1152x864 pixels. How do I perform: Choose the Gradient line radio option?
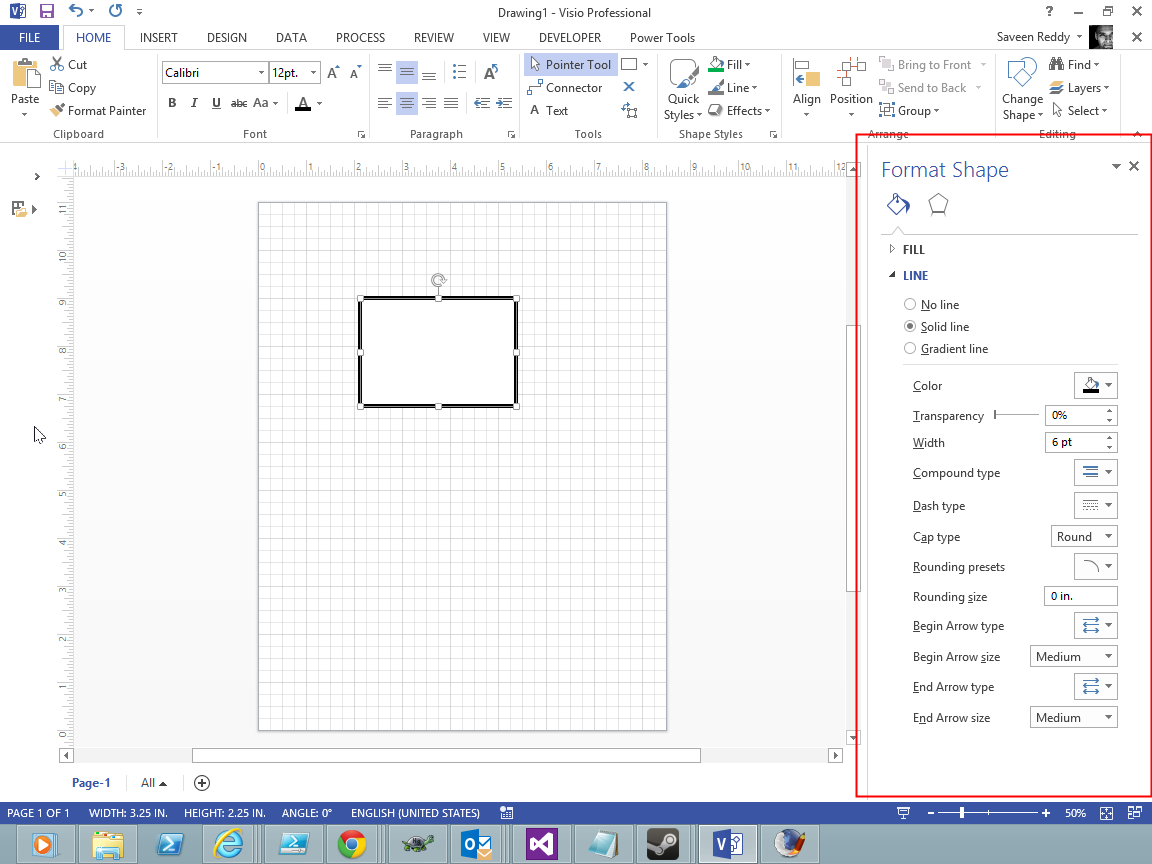pyautogui.click(x=910, y=349)
